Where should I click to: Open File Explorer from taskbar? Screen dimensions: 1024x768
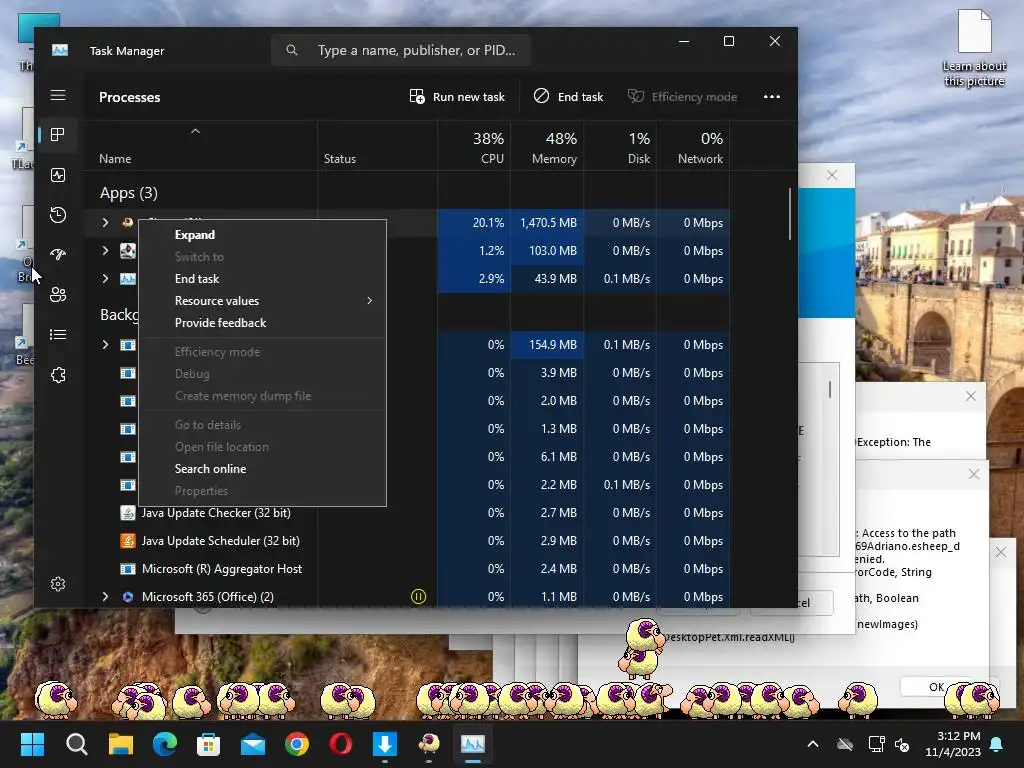(120, 744)
